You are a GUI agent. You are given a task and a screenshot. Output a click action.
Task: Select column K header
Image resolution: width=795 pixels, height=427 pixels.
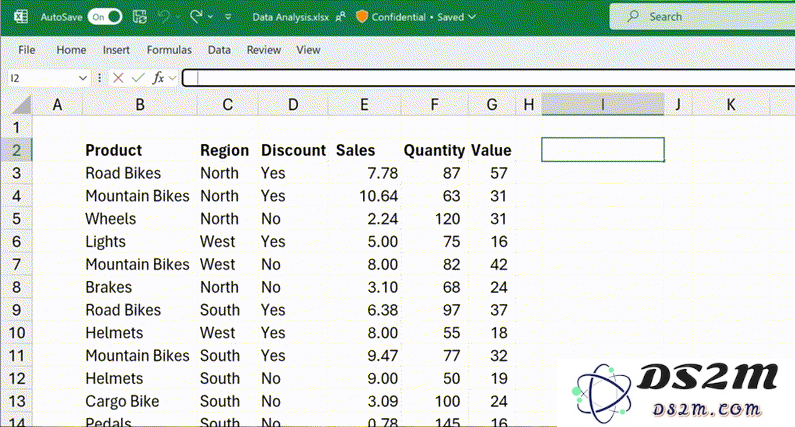(x=731, y=104)
